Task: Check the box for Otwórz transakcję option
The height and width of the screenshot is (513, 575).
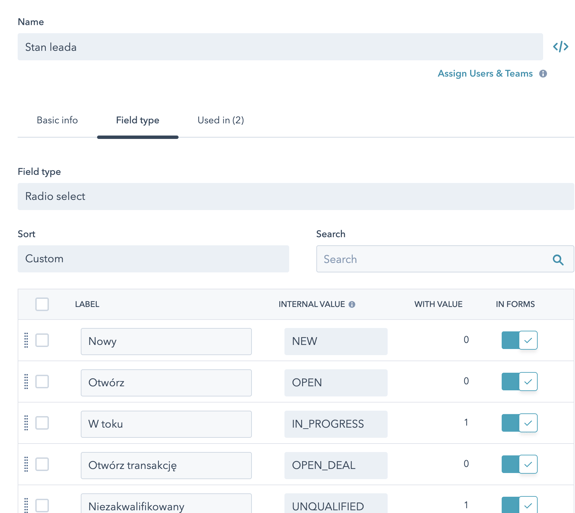Action: [x=42, y=464]
